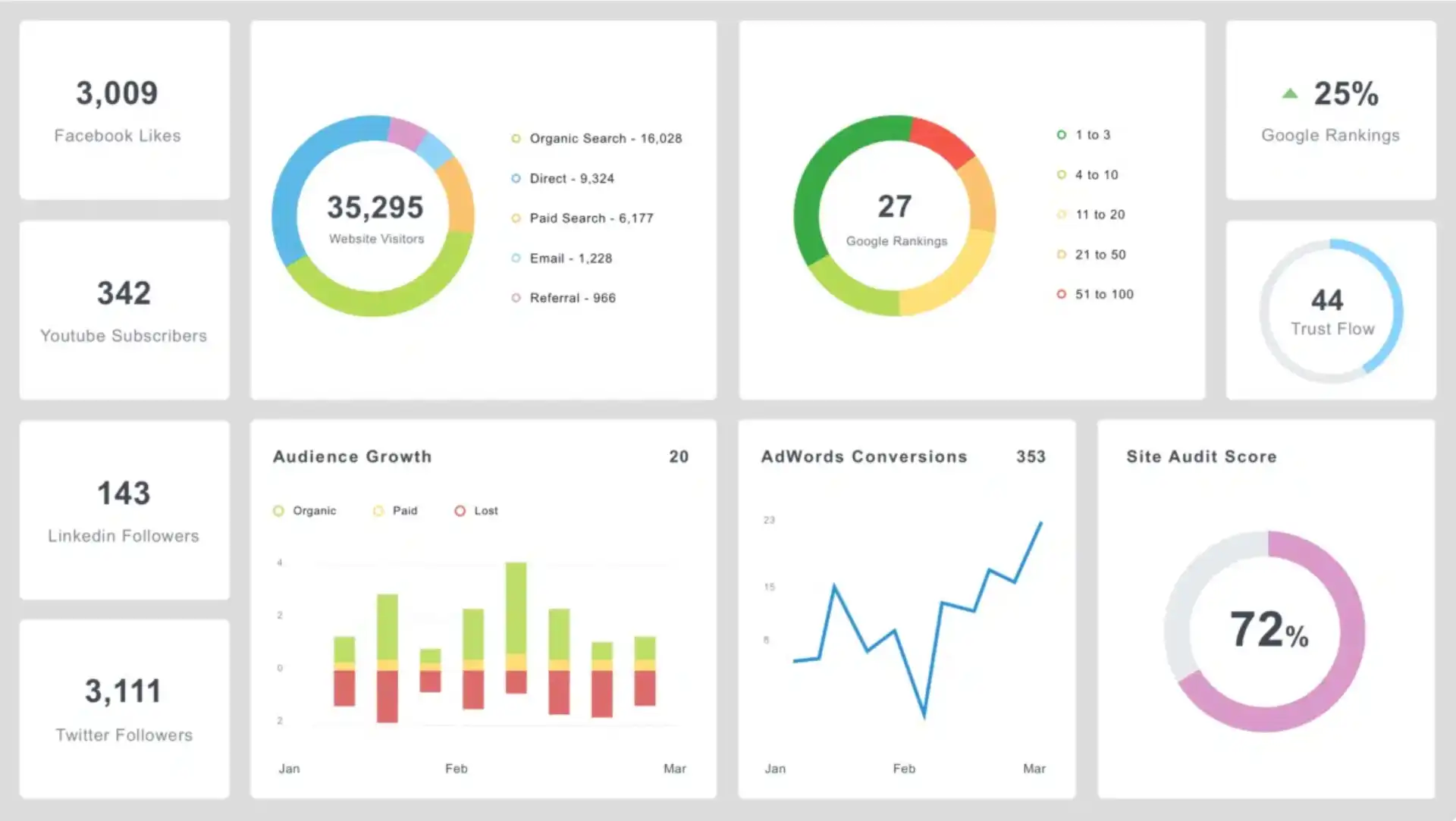Select the 51 to 100 ranking marker

click(1061, 294)
